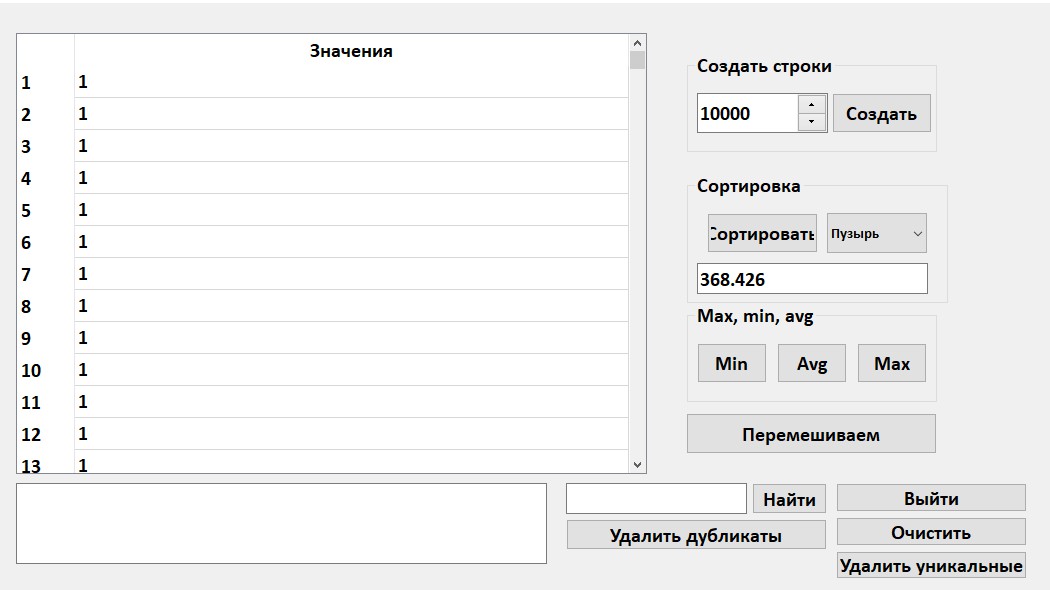Find minimum with Min button
The height and width of the screenshot is (590, 1050).
(731, 364)
